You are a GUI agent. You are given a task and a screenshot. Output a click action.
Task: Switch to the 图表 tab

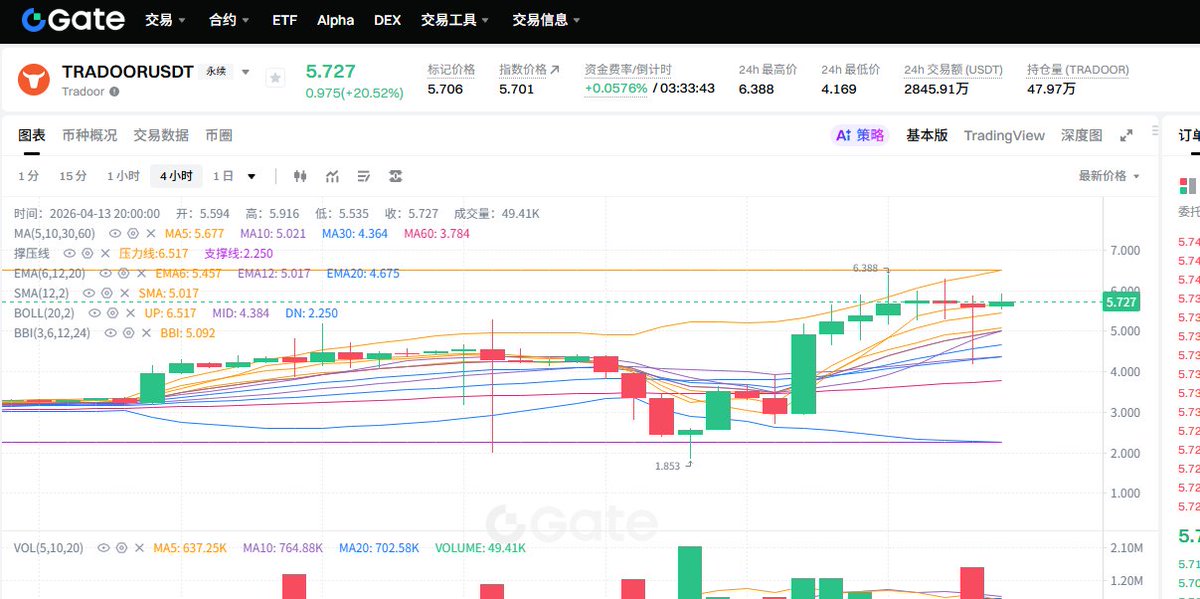[x=32, y=136]
